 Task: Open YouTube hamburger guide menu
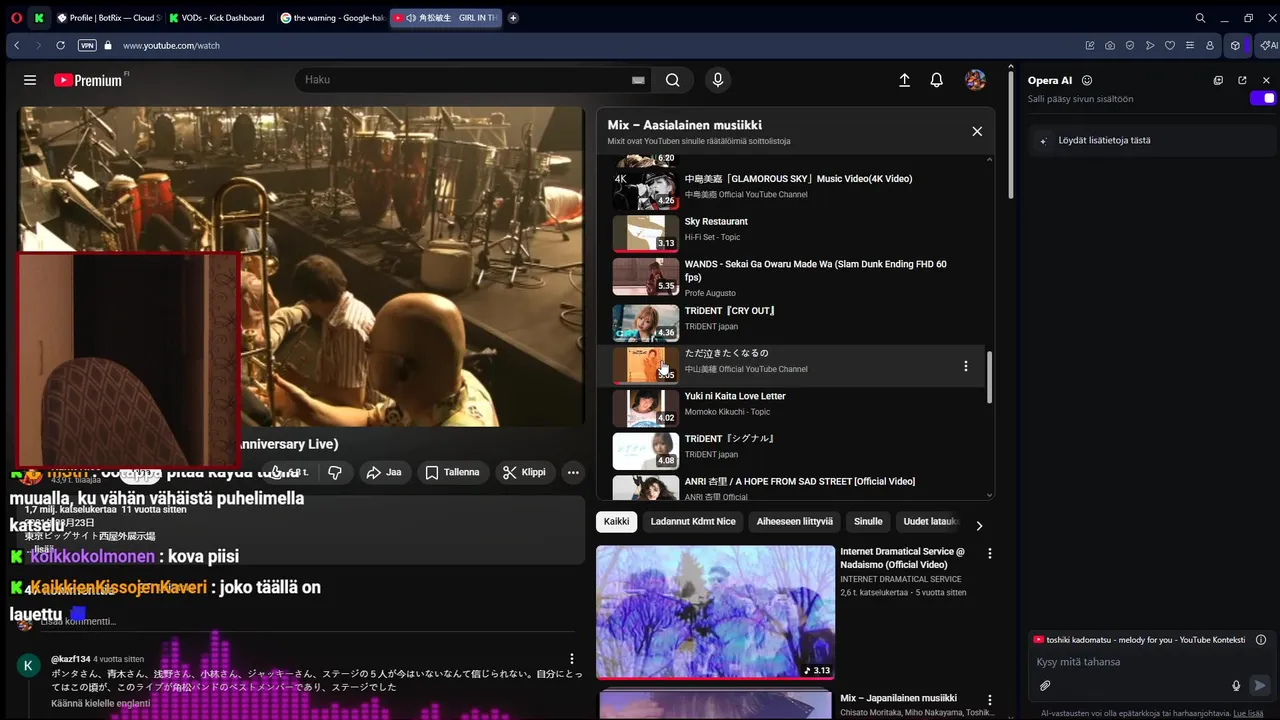(x=30, y=80)
